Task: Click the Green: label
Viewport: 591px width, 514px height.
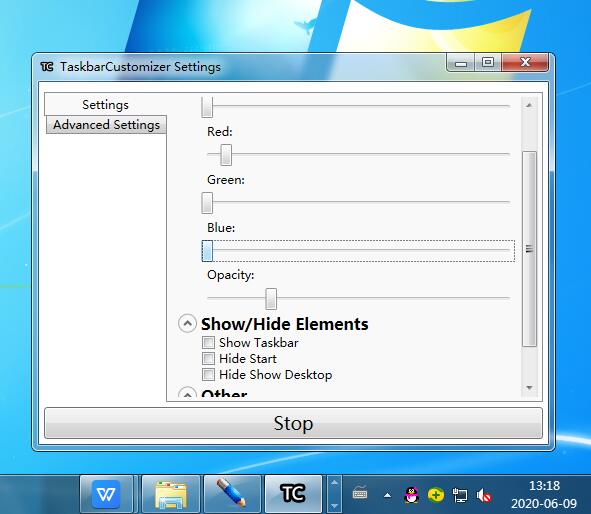Action: coord(226,180)
